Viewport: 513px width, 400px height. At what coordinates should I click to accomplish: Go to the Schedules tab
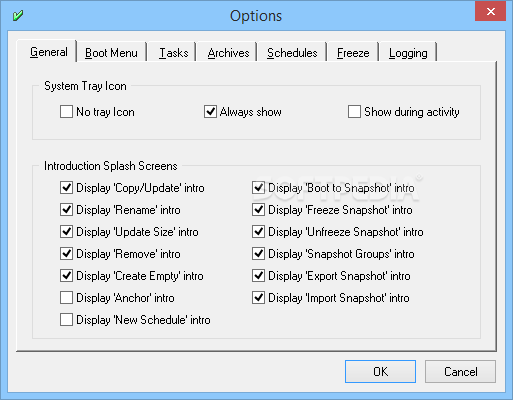click(x=292, y=53)
